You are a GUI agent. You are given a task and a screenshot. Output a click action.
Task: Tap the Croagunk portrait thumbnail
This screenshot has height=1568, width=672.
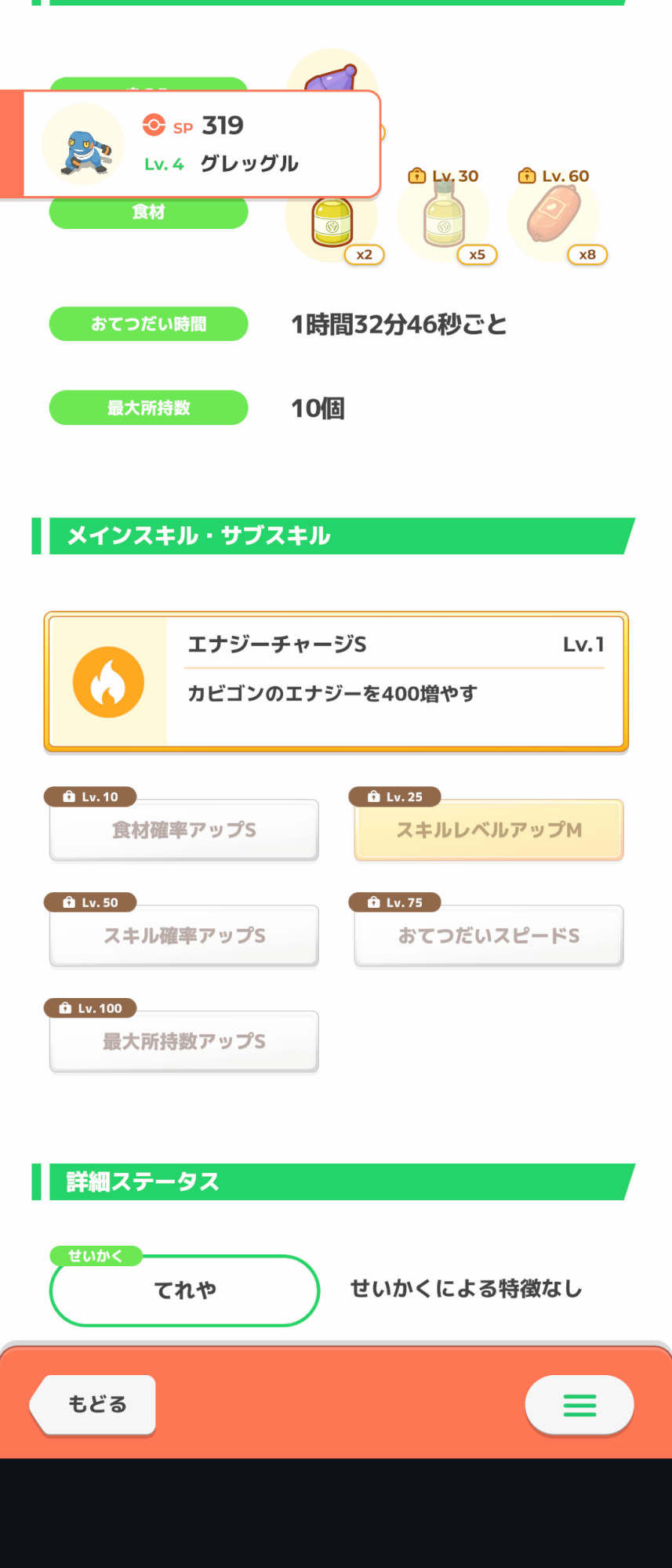[82, 145]
